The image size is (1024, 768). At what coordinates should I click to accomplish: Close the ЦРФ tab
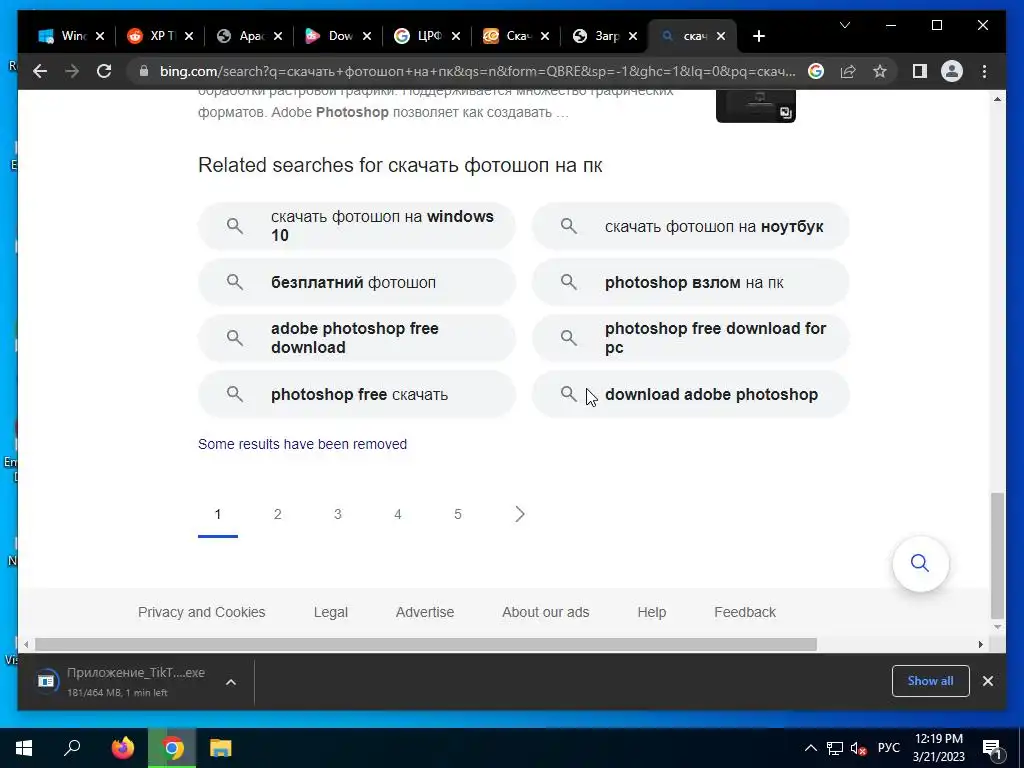point(456,36)
